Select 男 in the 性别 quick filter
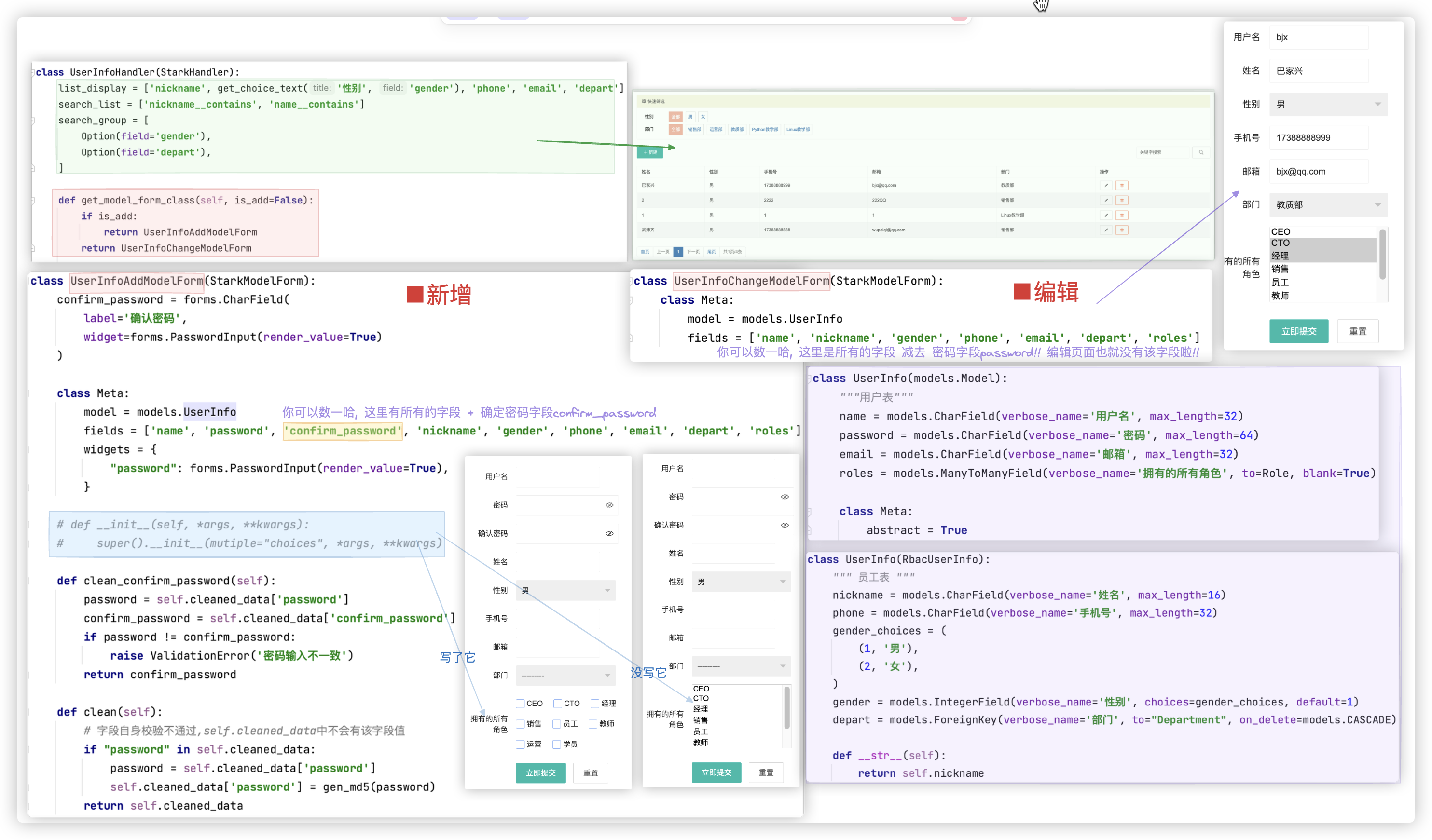The height and width of the screenshot is (840, 1432). coord(690,116)
